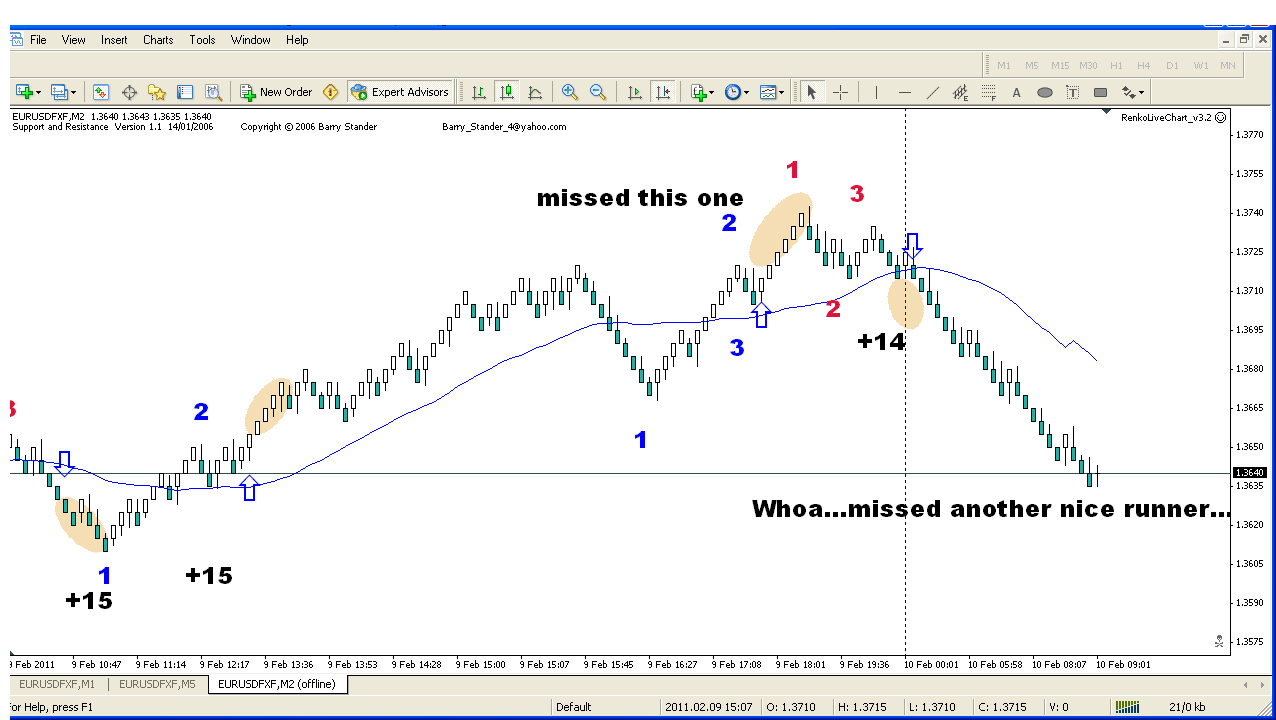Select the D1 timeframe button
Image resolution: width=1276 pixels, height=720 pixels.
[1172, 66]
